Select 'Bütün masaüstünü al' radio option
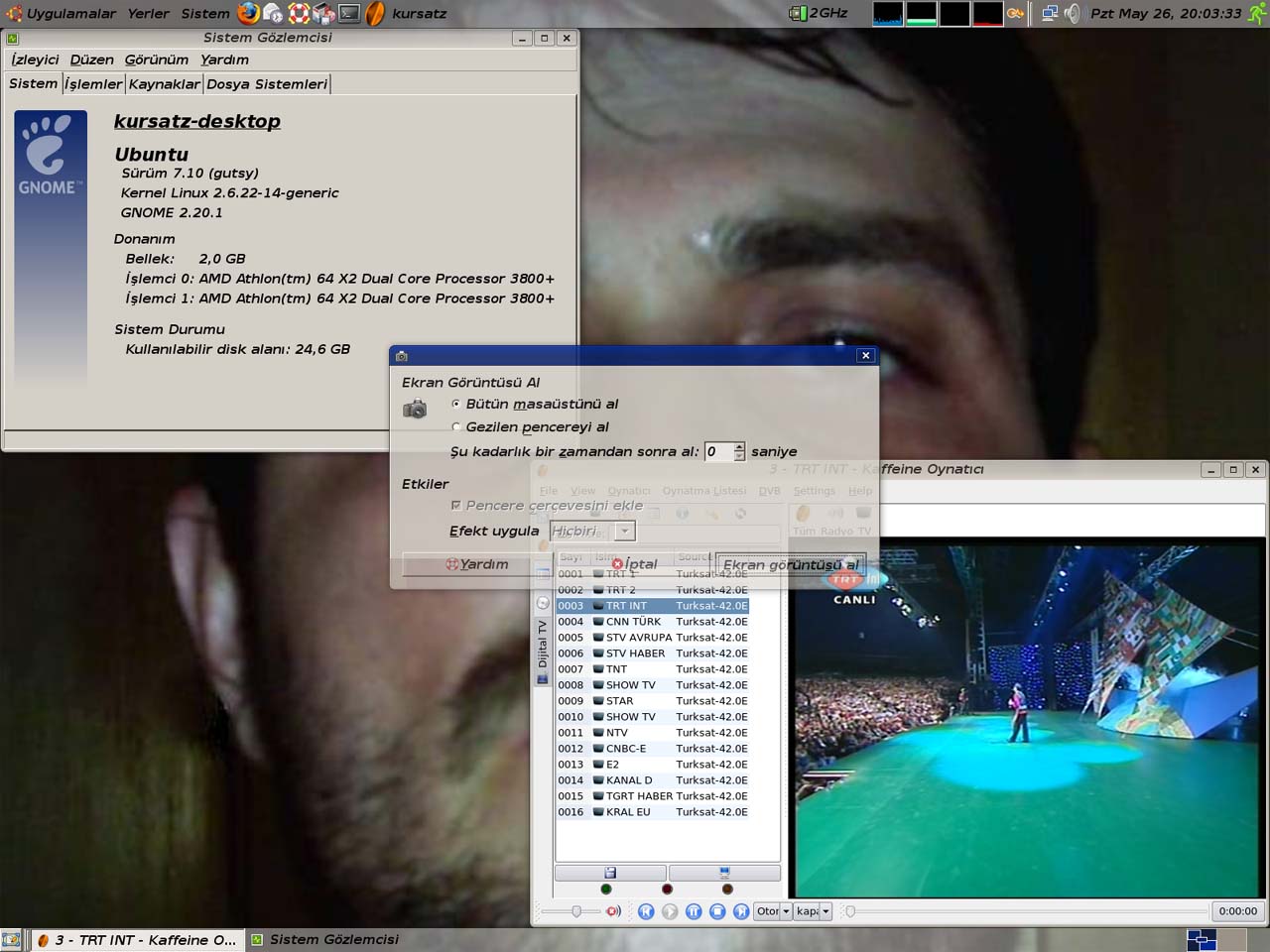1270x952 pixels. point(535,404)
